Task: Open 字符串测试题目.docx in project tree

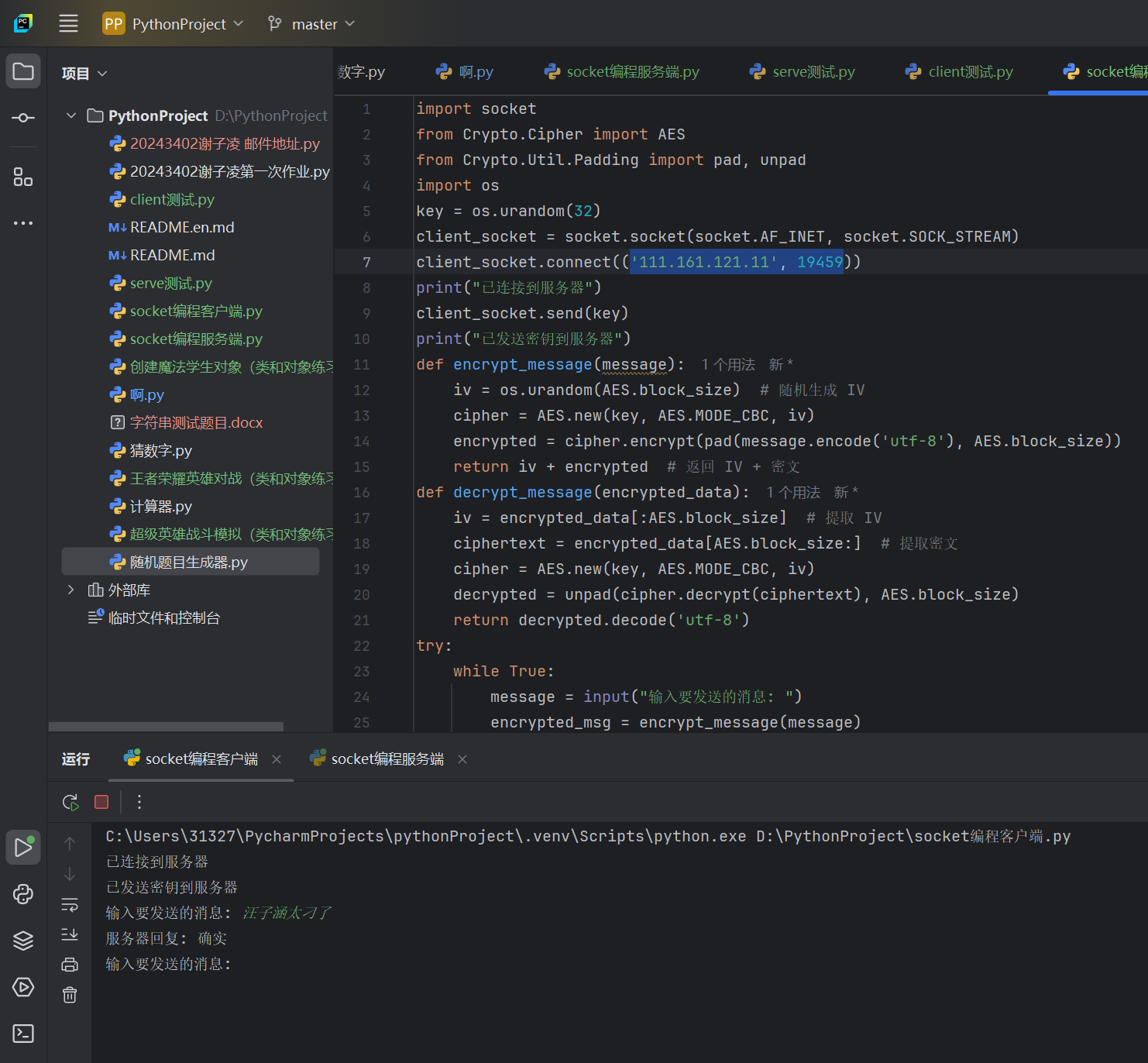Action: tap(186, 422)
